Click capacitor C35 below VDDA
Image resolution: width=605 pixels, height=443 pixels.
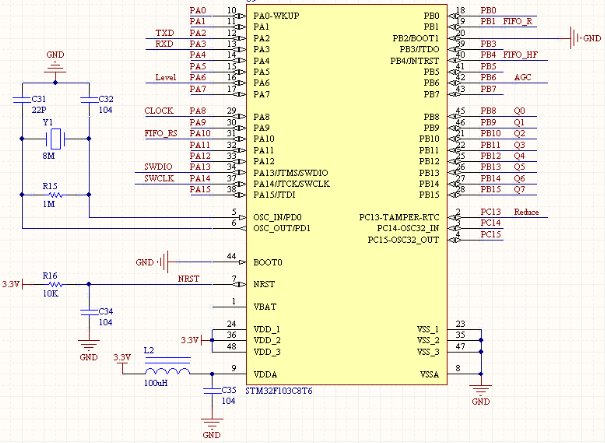(x=212, y=391)
